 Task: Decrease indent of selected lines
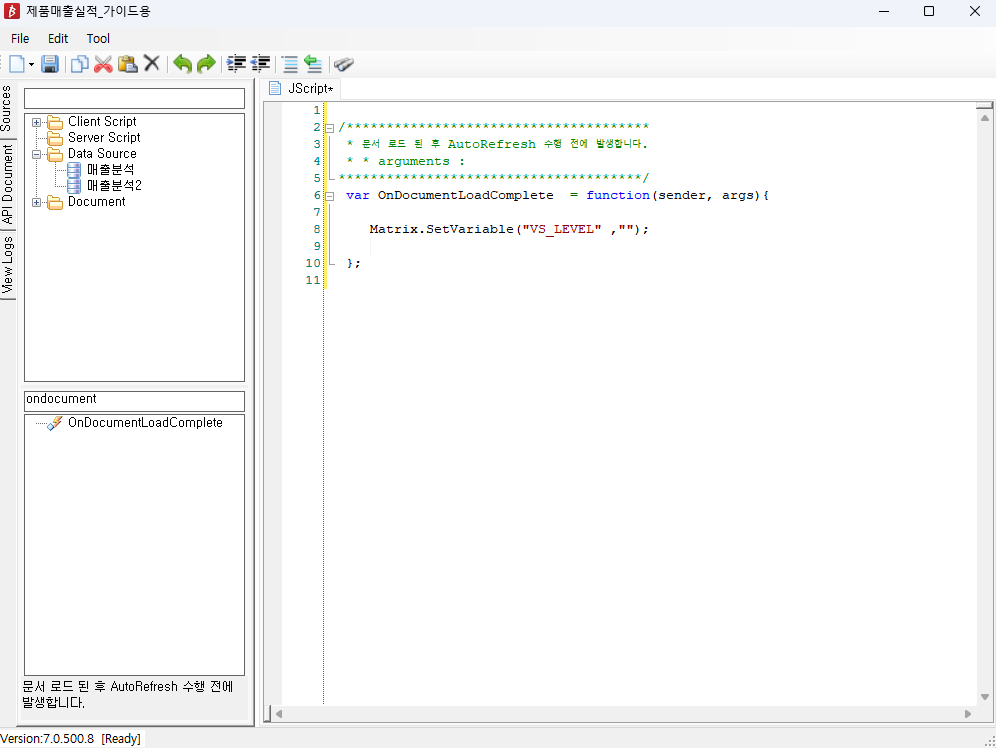[x=260, y=63]
